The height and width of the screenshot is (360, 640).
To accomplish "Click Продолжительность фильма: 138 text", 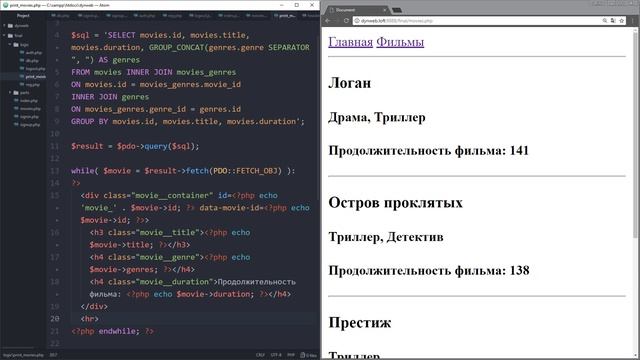I will [x=429, y=271].
